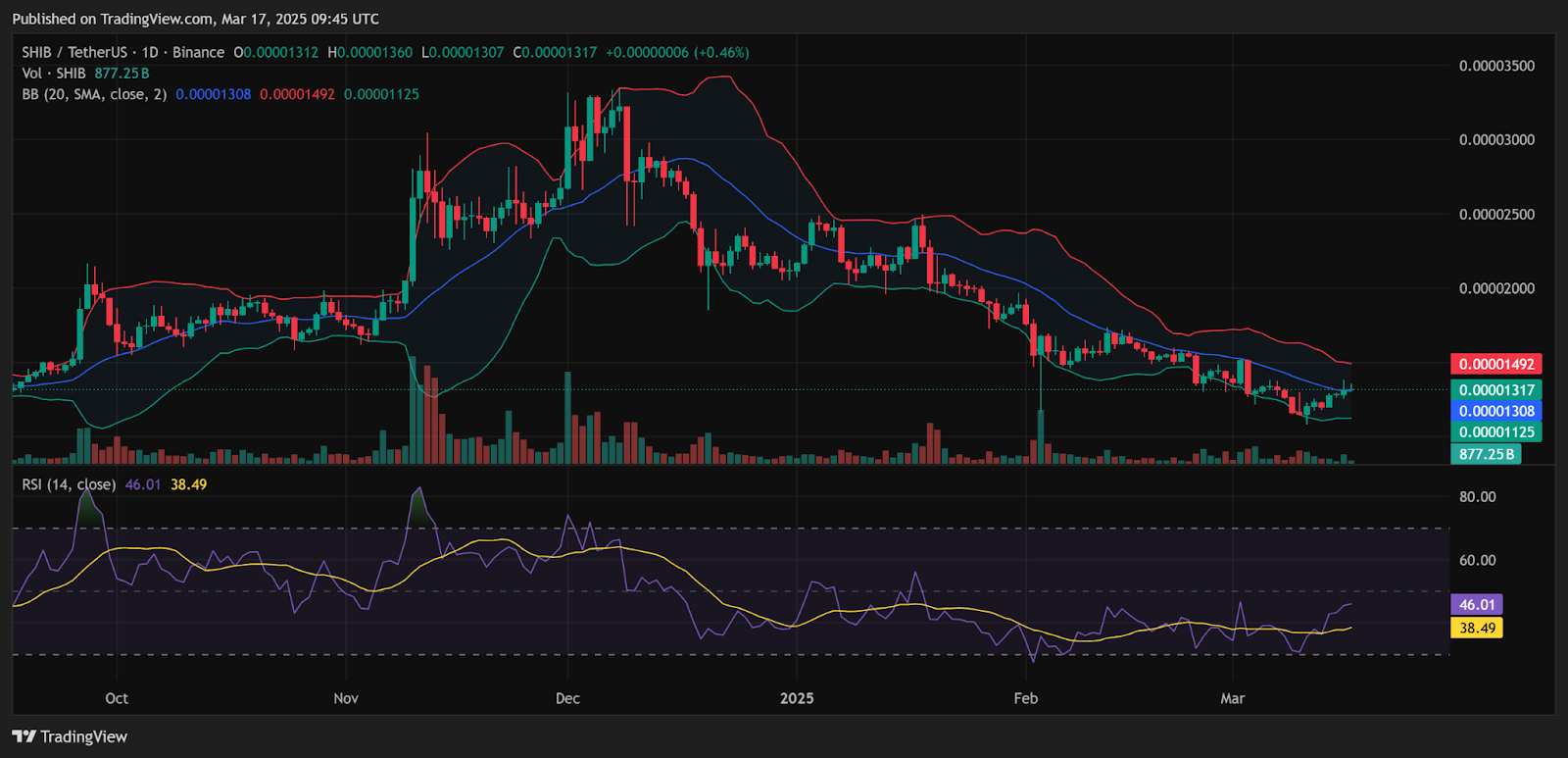Screen dimensions: 1568x758
Task: Select the 877.25B volume value in the legend
Action: 122,74
